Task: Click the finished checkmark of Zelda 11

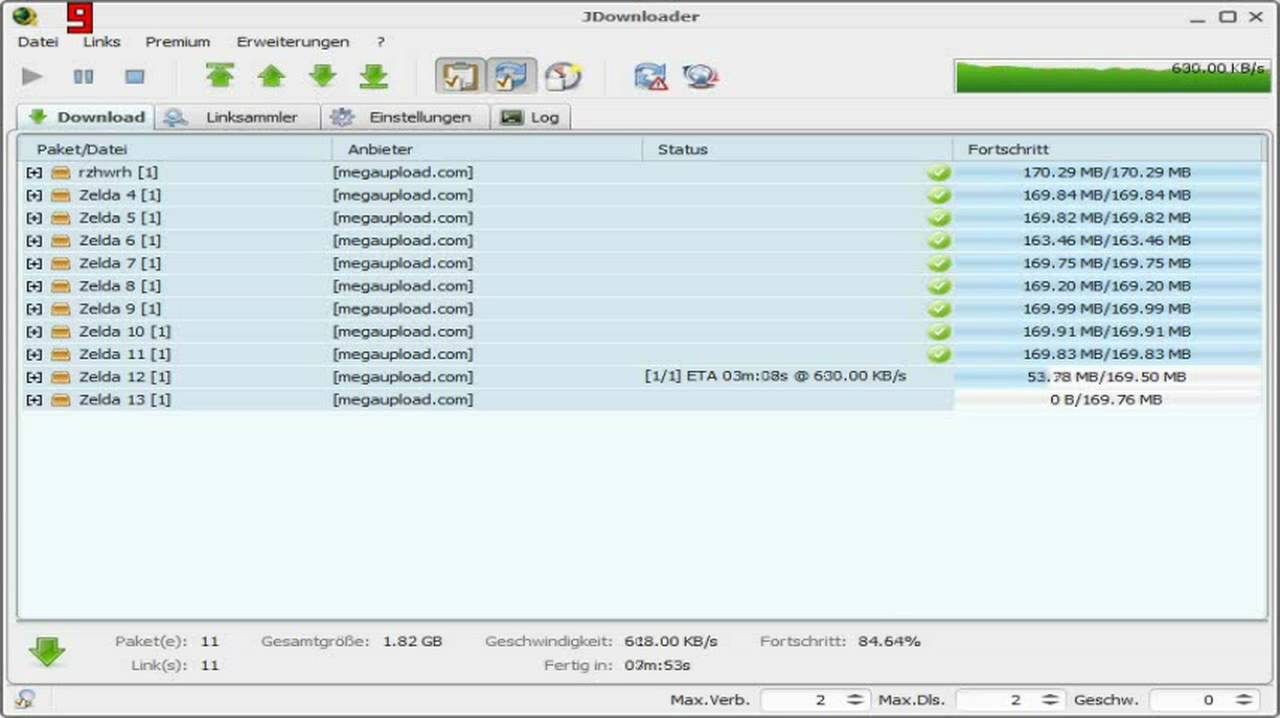Action: click(x=939, y=354)
